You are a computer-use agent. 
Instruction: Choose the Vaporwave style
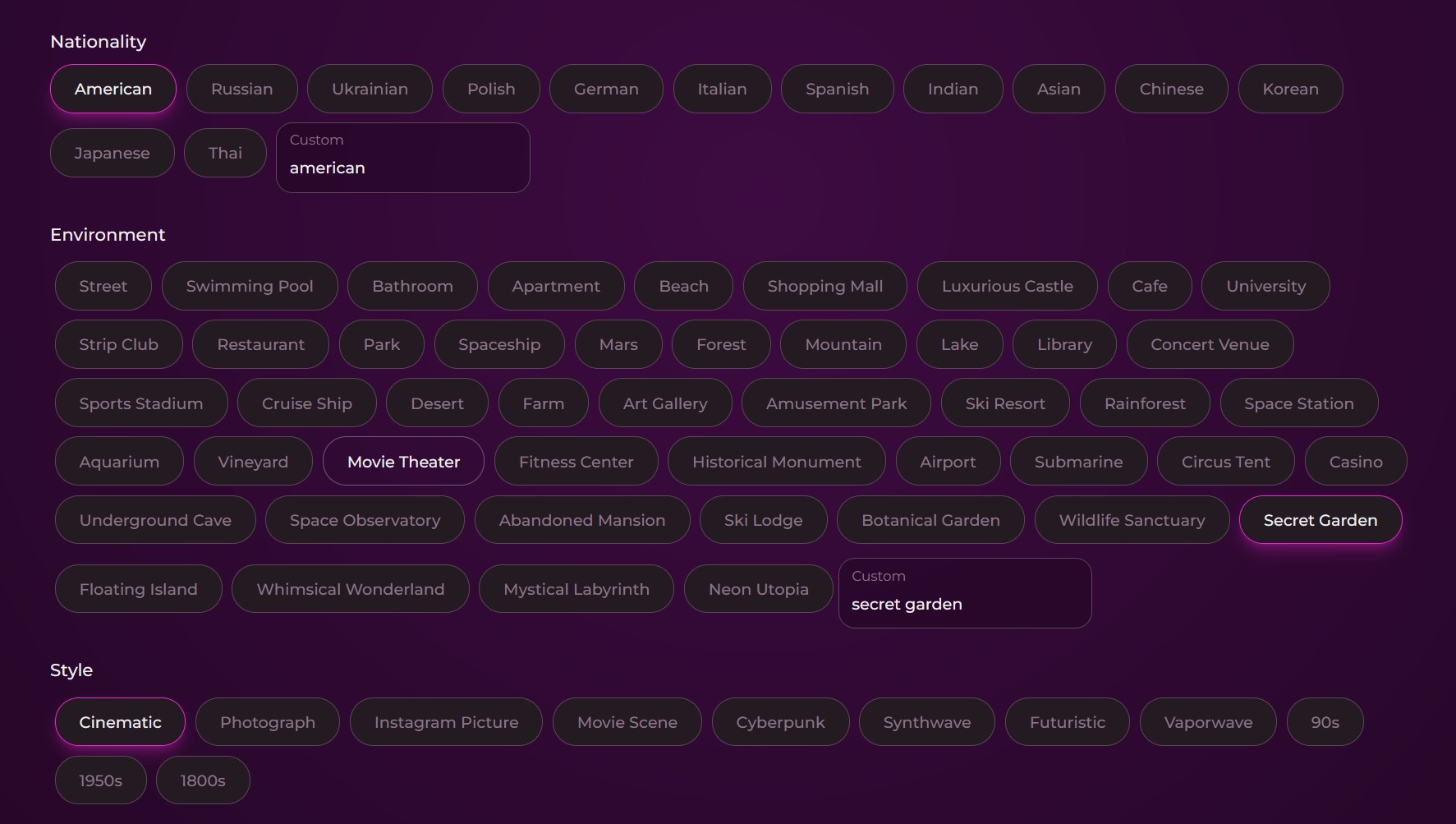(x=1207, y=721)
